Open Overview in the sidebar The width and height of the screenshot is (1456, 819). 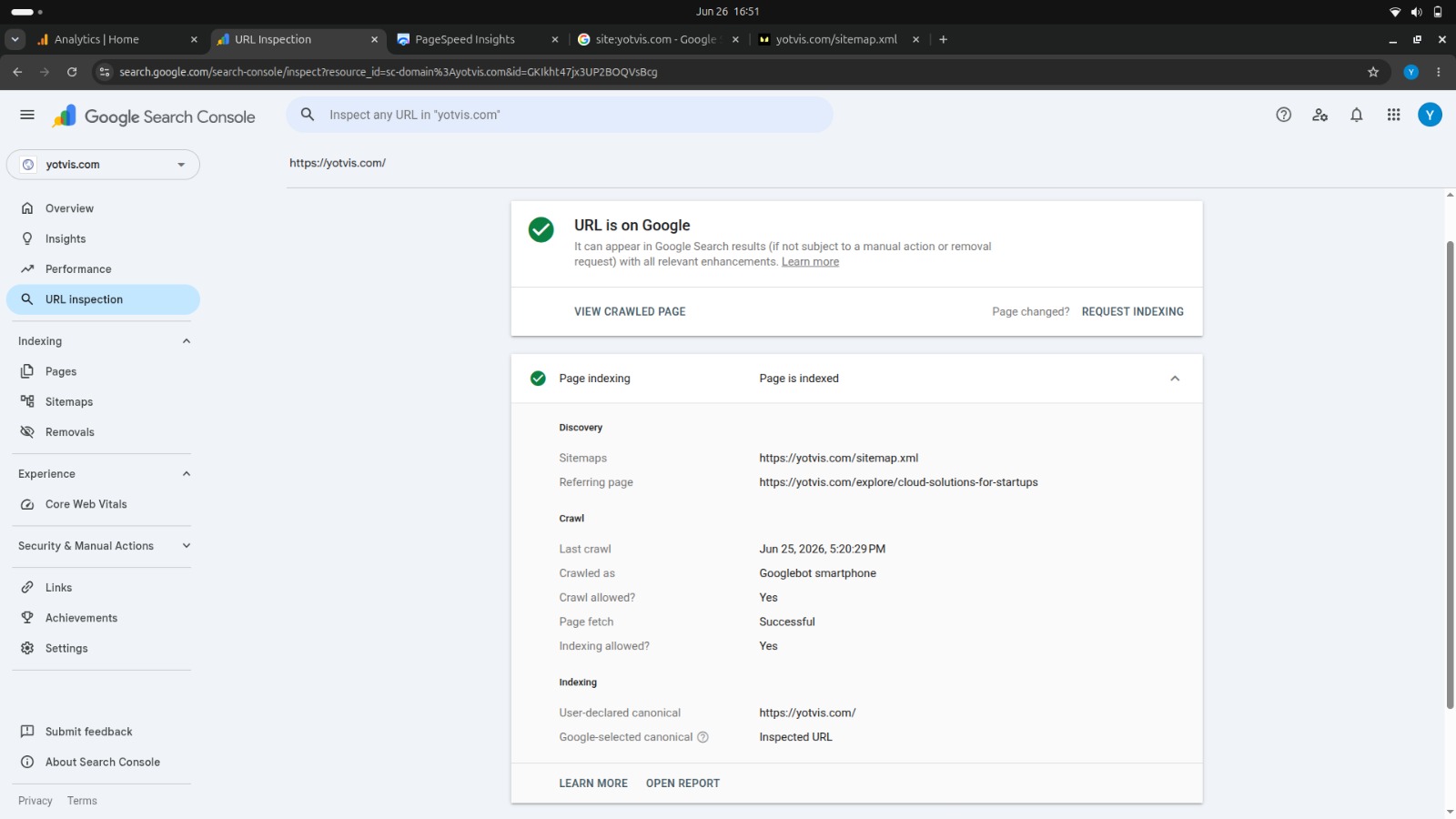pos(103,208)
